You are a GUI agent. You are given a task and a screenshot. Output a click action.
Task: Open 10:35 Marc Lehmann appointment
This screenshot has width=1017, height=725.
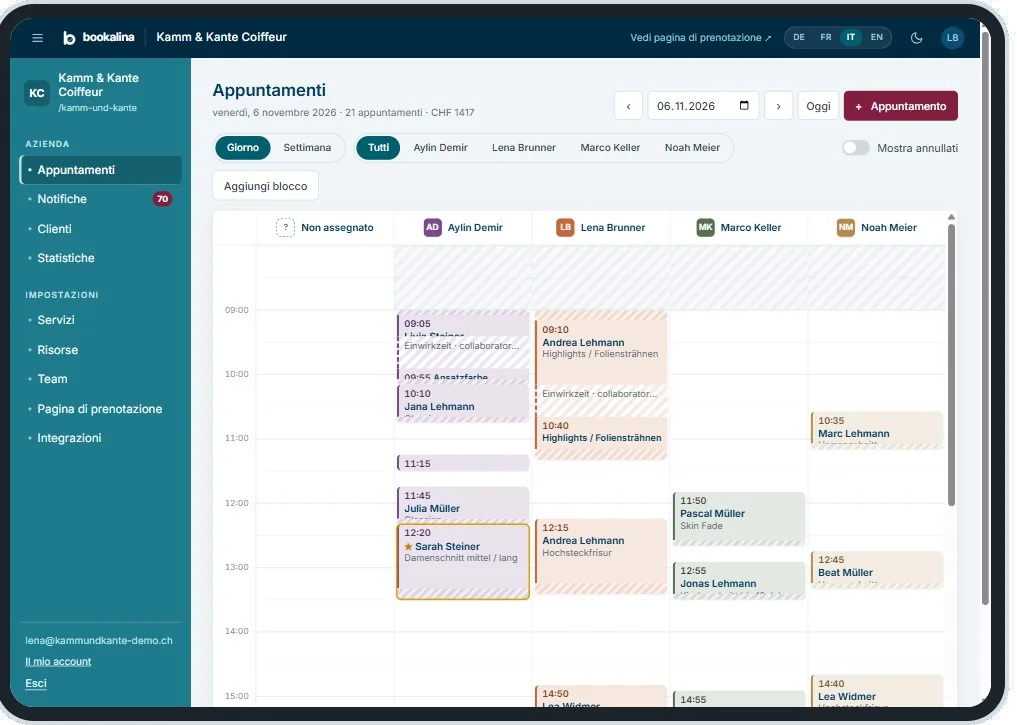(877, 430)
